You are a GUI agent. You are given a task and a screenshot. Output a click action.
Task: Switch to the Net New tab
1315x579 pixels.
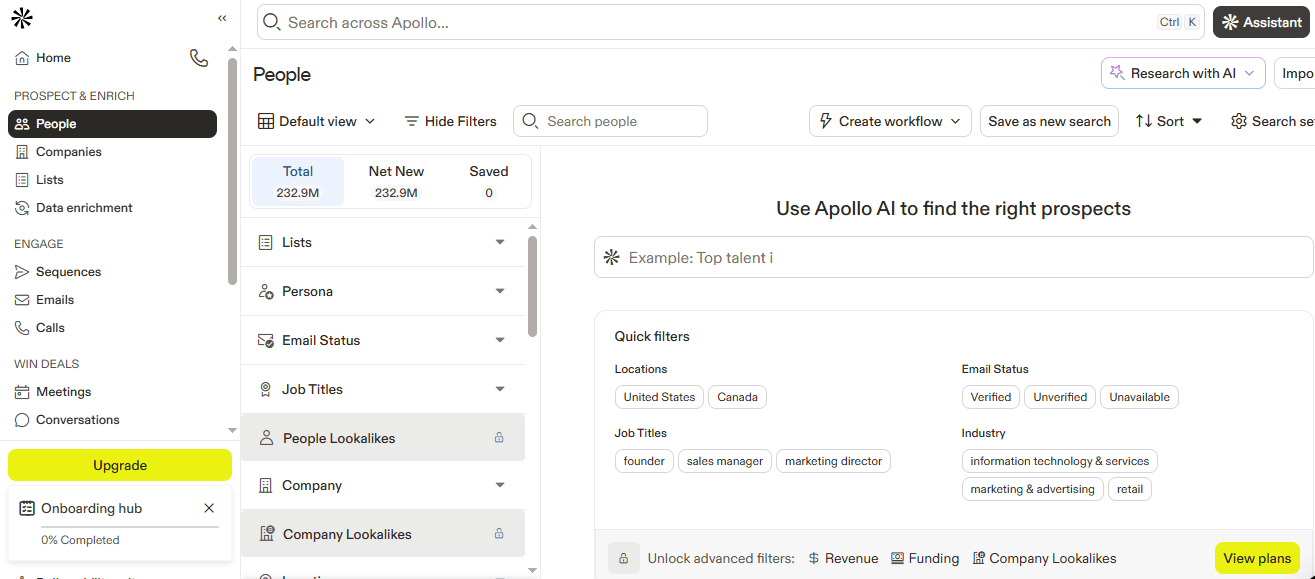point(396,181)
